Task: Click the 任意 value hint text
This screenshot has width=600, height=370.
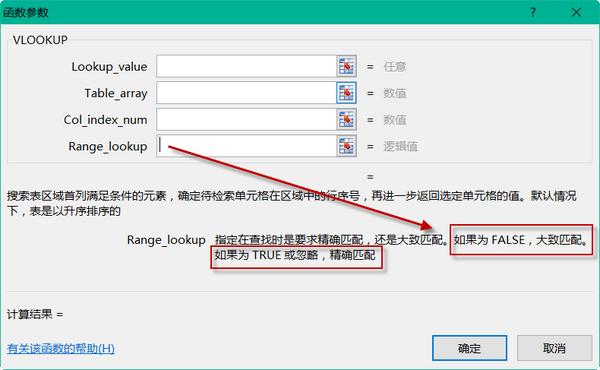Action: pos(395,67)
